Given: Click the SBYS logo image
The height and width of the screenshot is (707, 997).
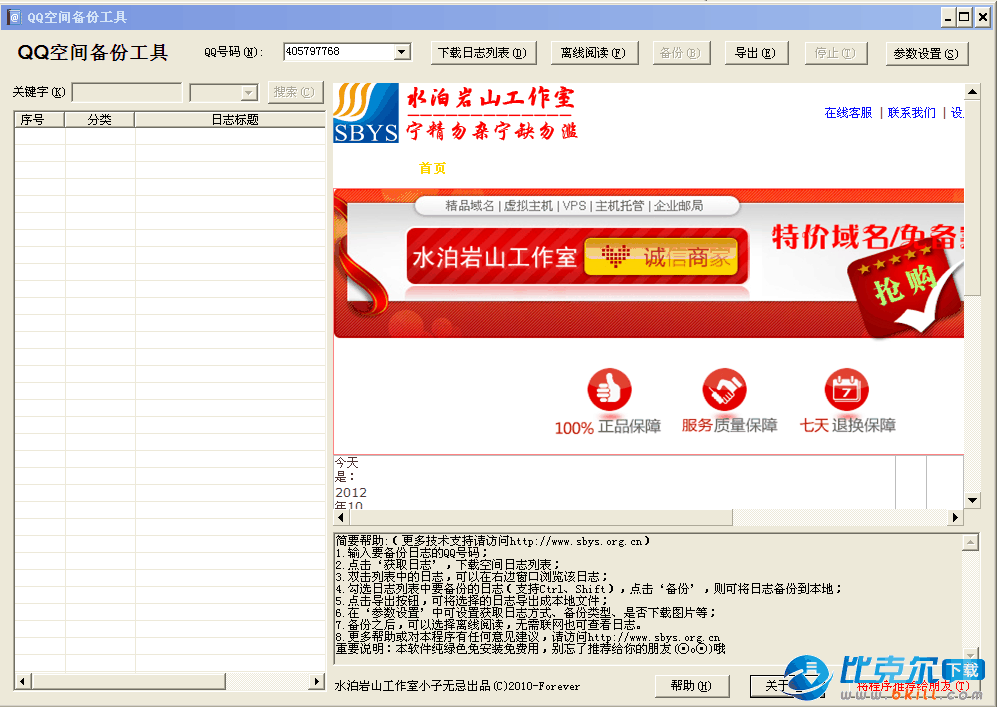Looking at the screenshot, I should click(366, 113).
